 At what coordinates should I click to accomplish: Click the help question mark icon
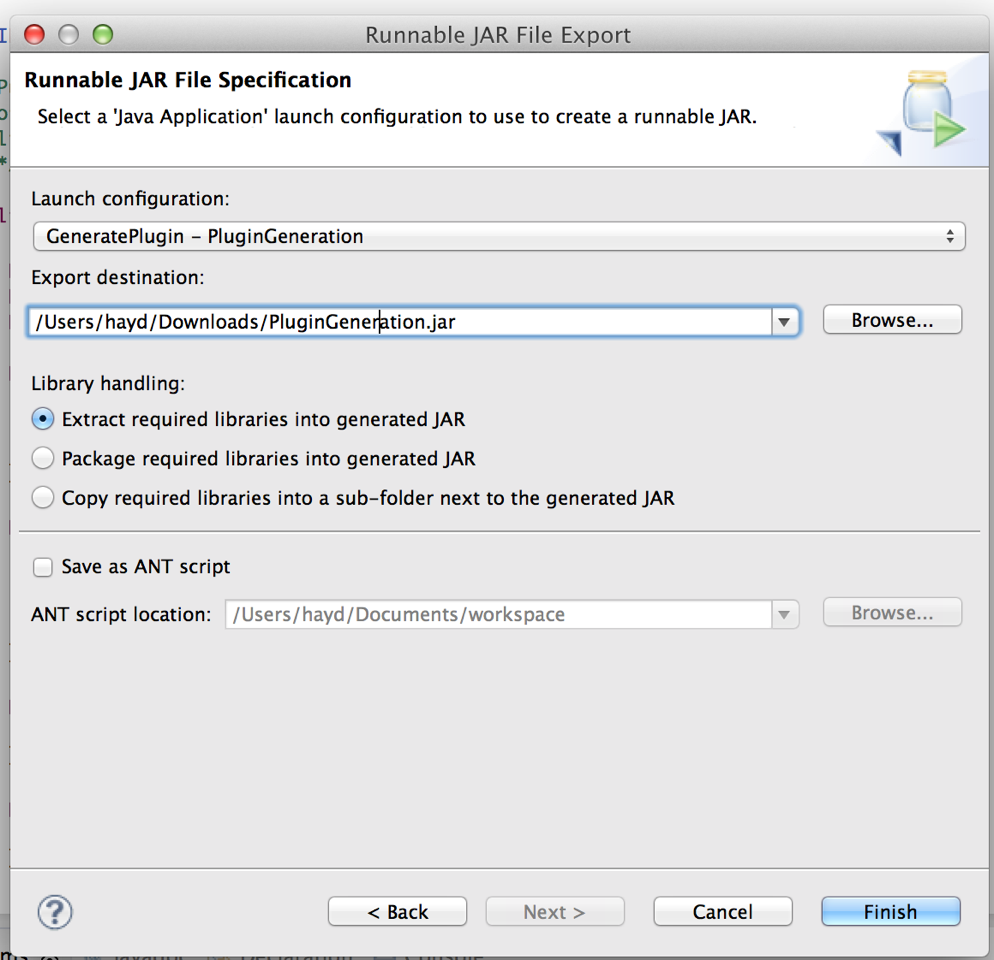55,911
